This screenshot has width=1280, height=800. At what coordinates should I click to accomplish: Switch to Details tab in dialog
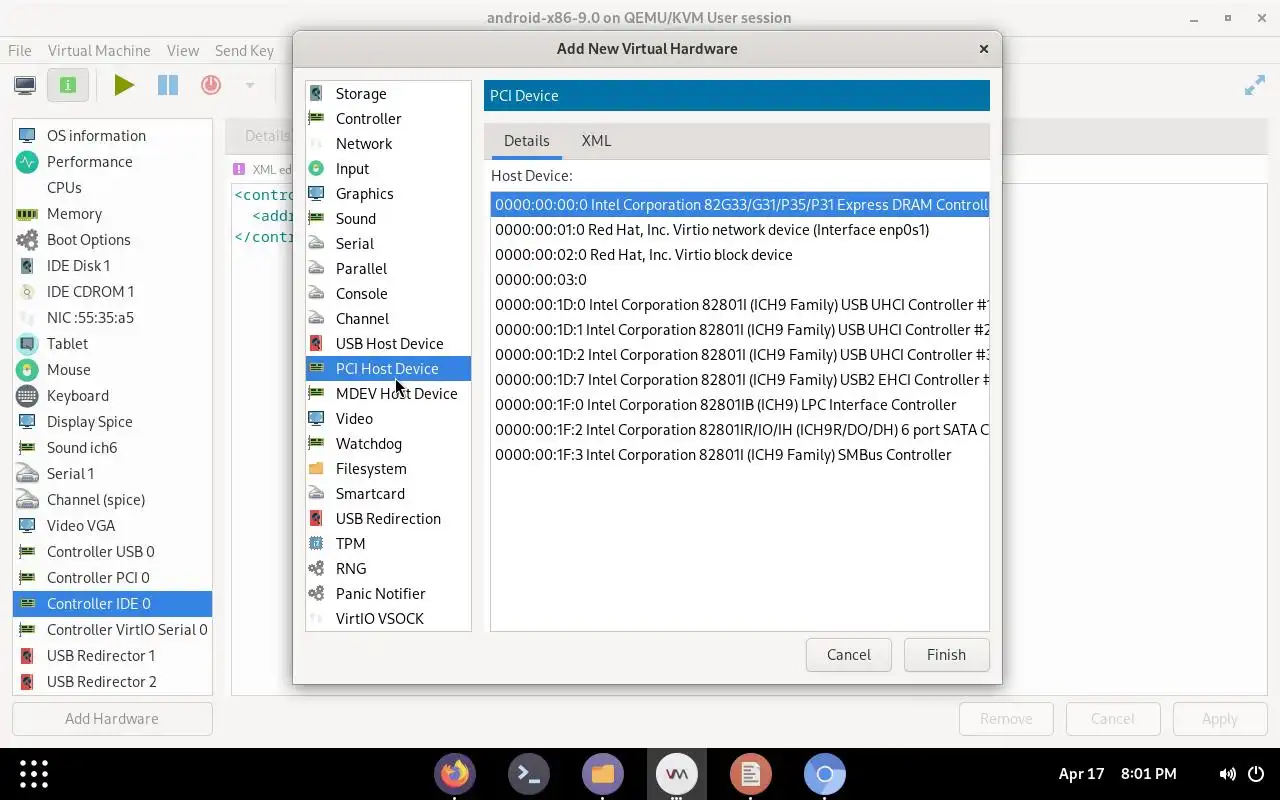[527, 141]
